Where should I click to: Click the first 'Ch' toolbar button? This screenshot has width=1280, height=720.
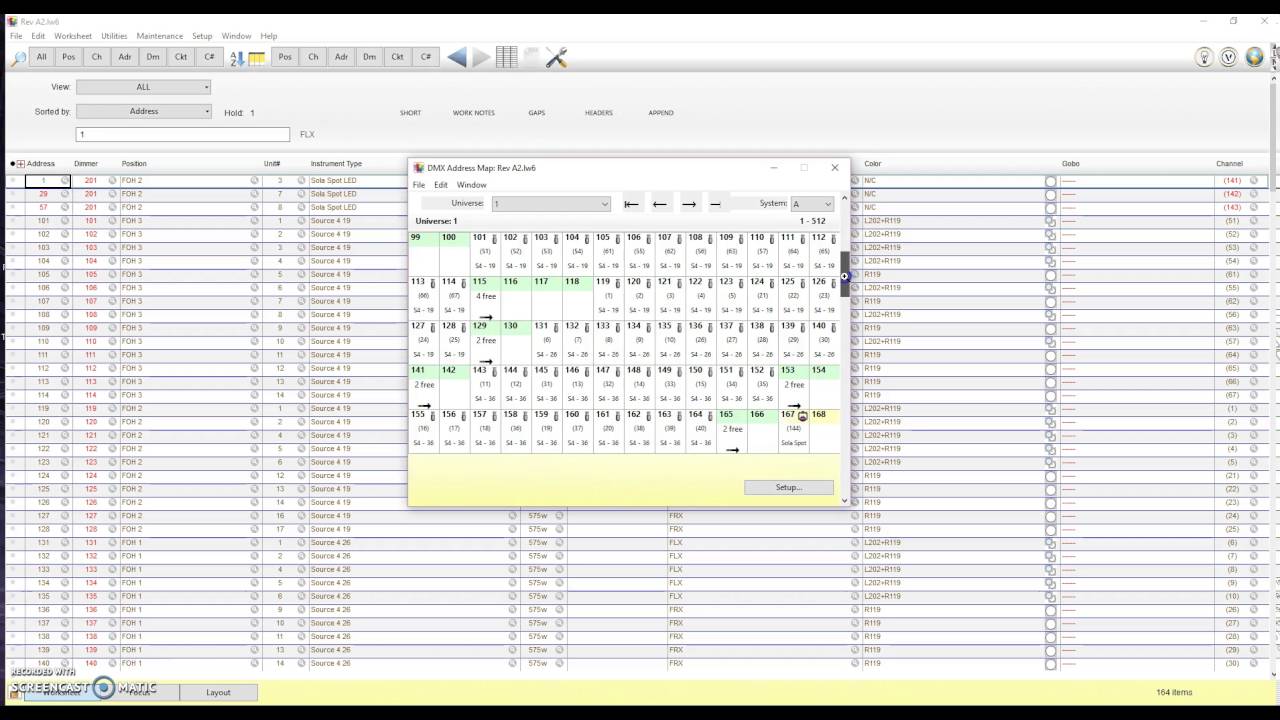[97, 57]
